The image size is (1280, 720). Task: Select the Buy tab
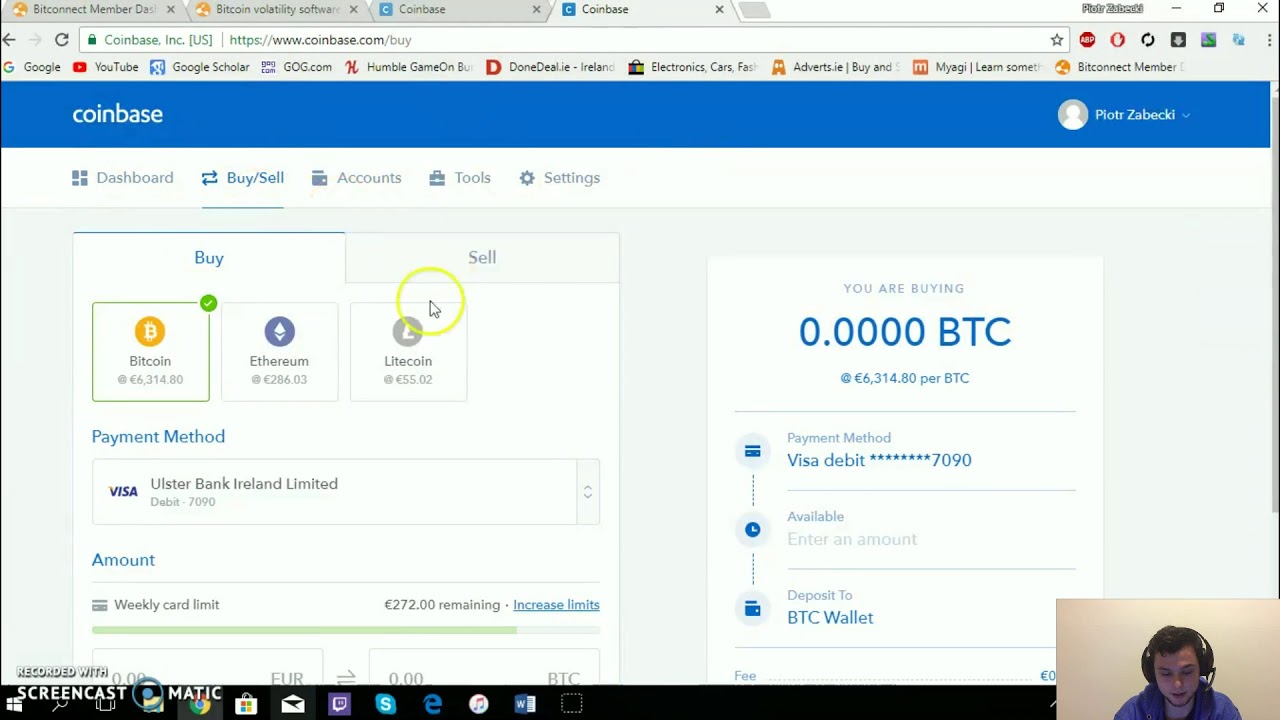(209, 258)
